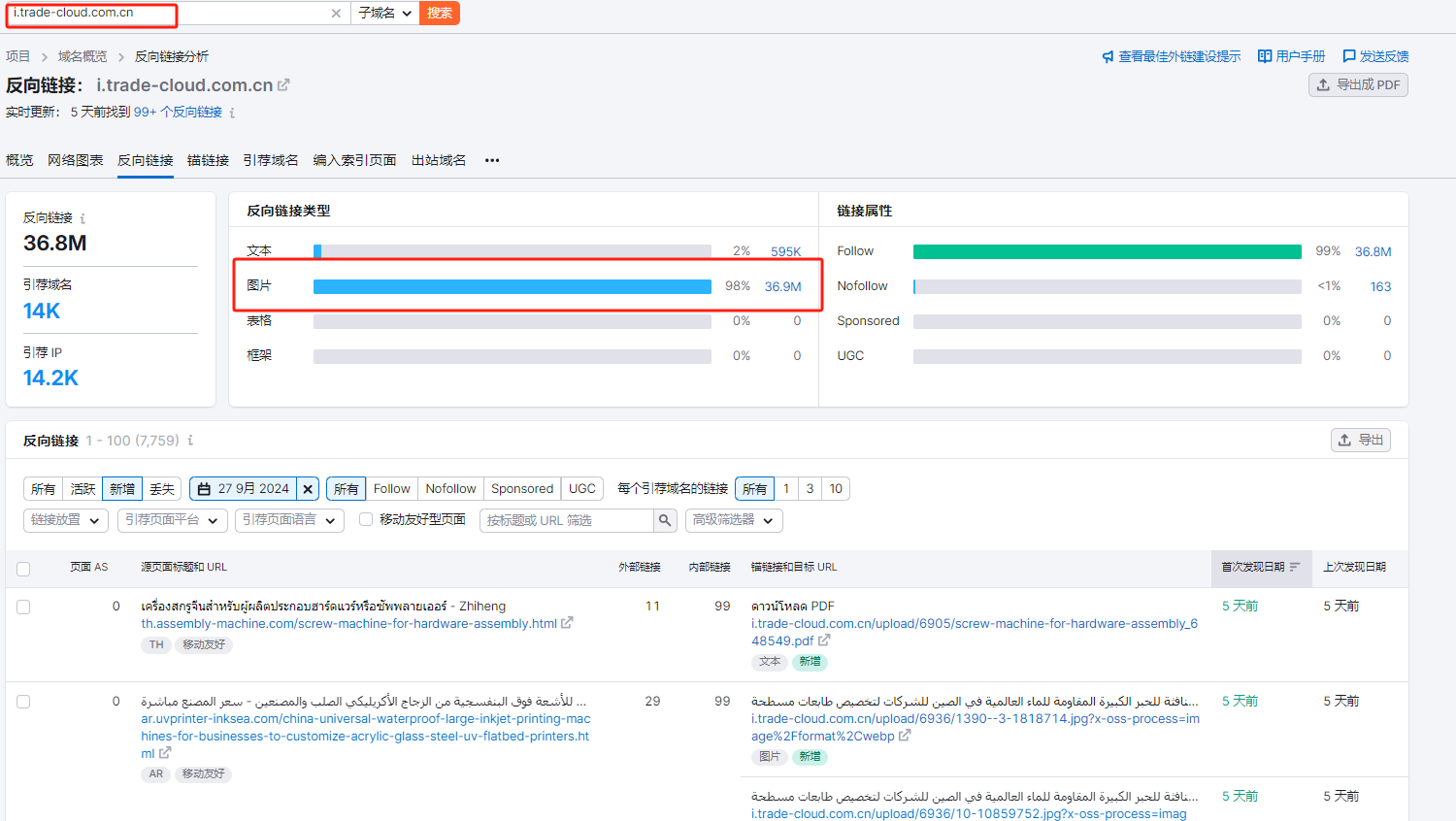Sort by 首次发现日期 column header
Viewport: 1456px width, 821px height.
click(1254, 570)
